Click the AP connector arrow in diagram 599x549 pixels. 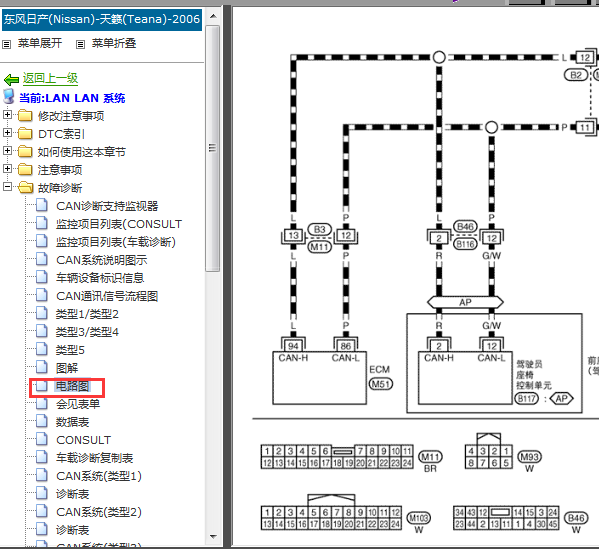click(465, 303)
